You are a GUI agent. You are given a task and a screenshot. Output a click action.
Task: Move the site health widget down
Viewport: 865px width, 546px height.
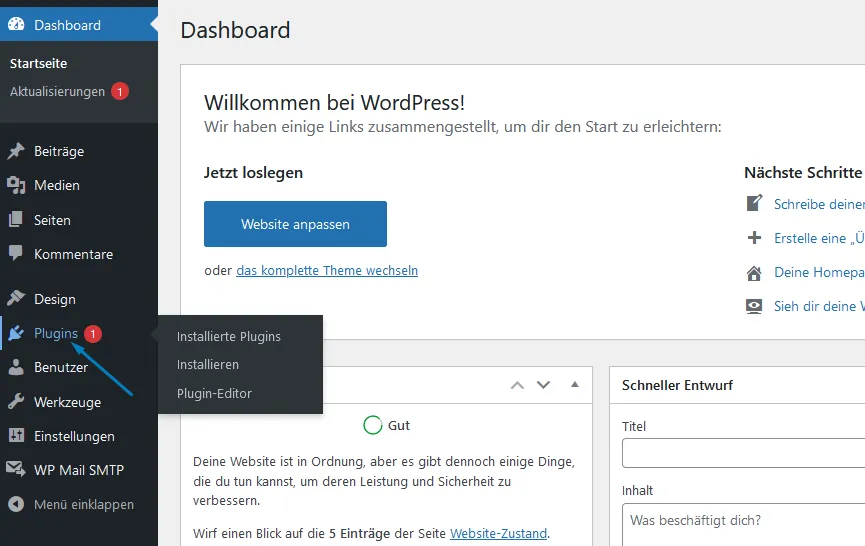pyautogui.click(x=543, y=385)
